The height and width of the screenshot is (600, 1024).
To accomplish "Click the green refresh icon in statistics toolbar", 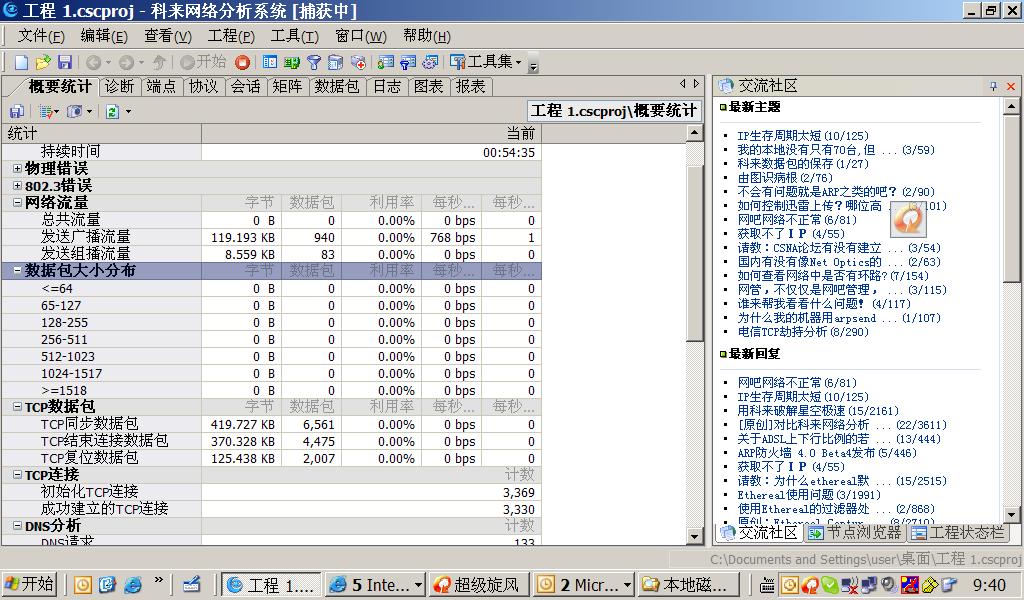I will click(112, 111).
